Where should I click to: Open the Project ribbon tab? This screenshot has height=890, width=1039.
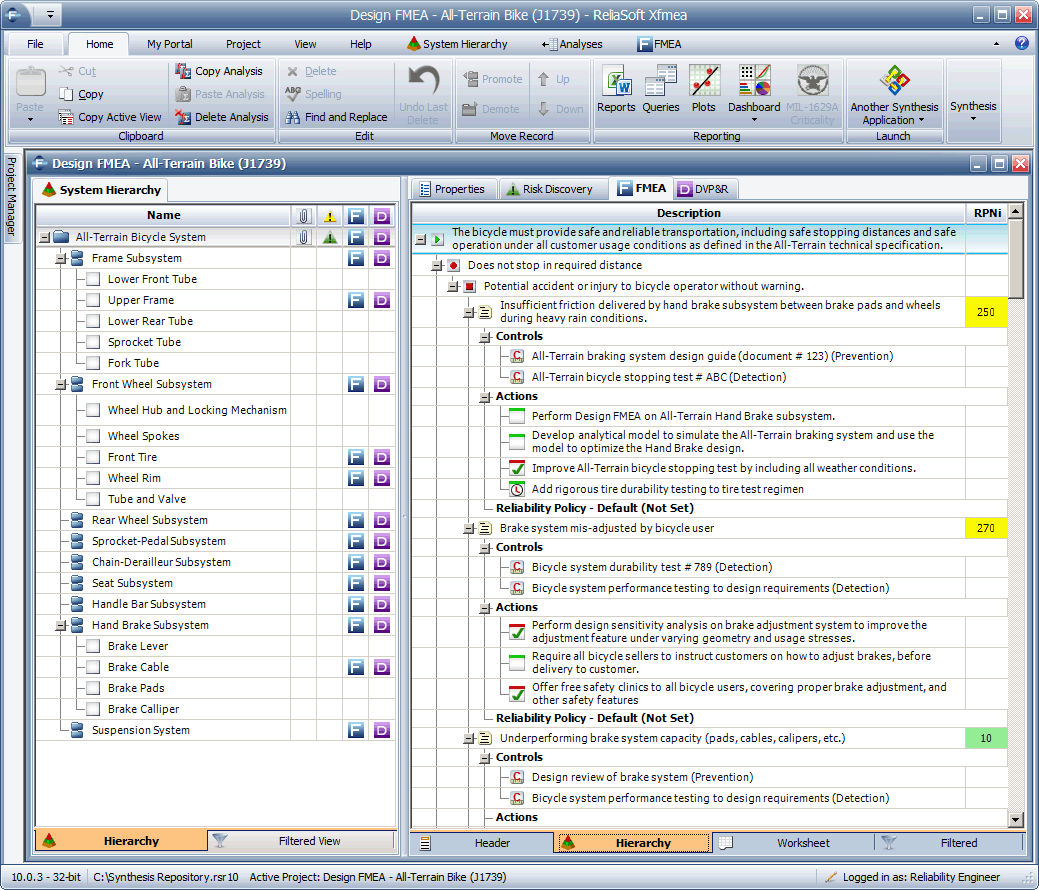243,44
